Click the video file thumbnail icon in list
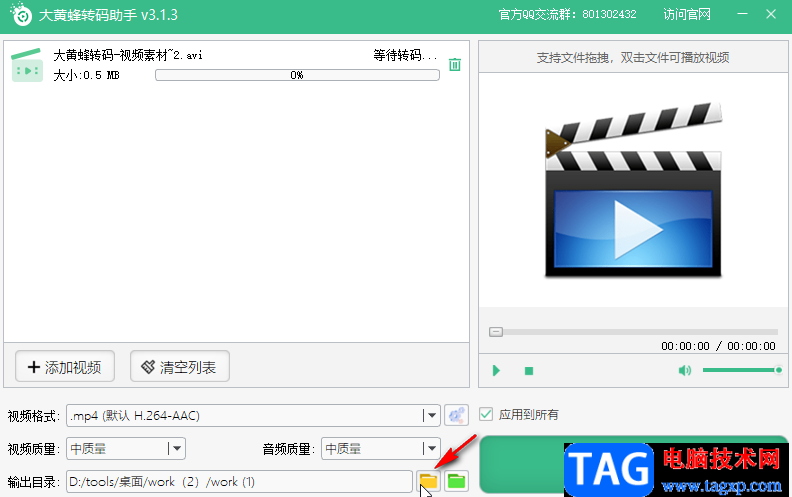792x497 pixels. (x=27, y=65)
